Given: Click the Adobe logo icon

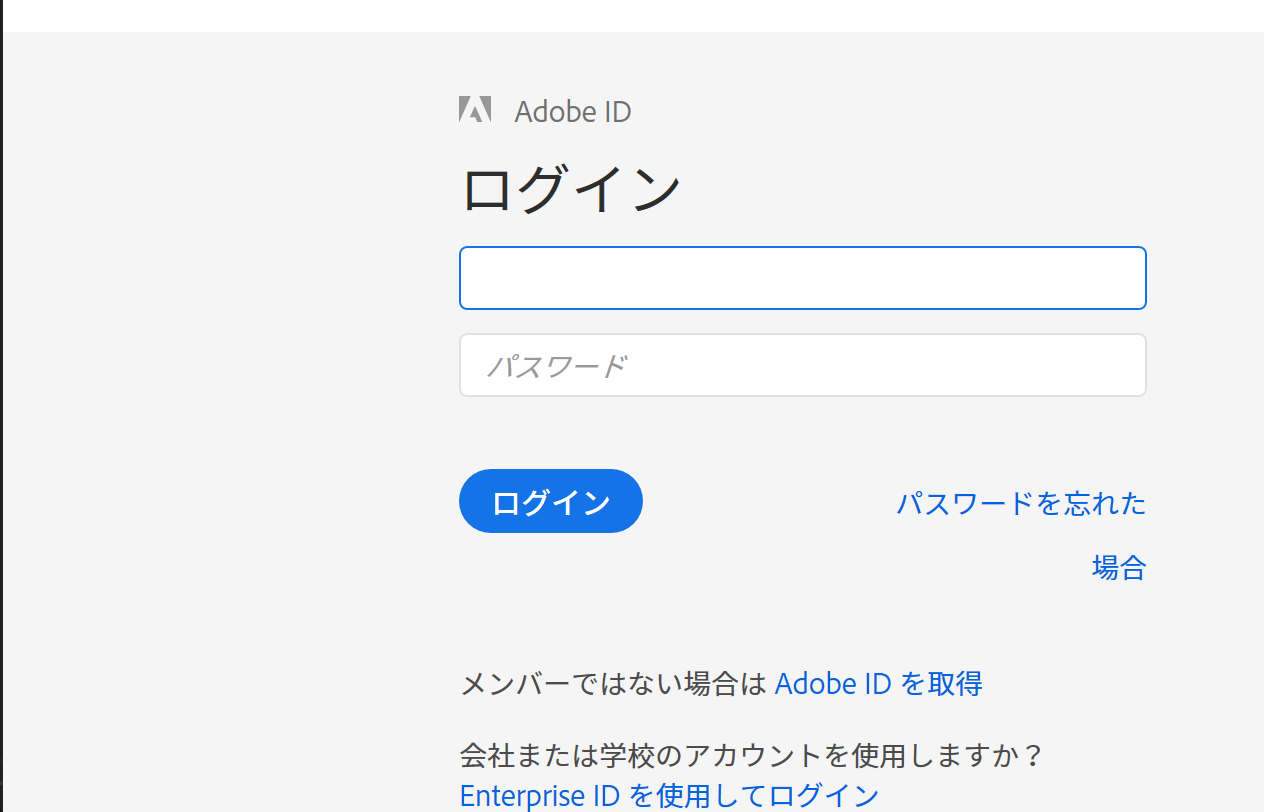Looking at the screenshot, I should 474,110.
